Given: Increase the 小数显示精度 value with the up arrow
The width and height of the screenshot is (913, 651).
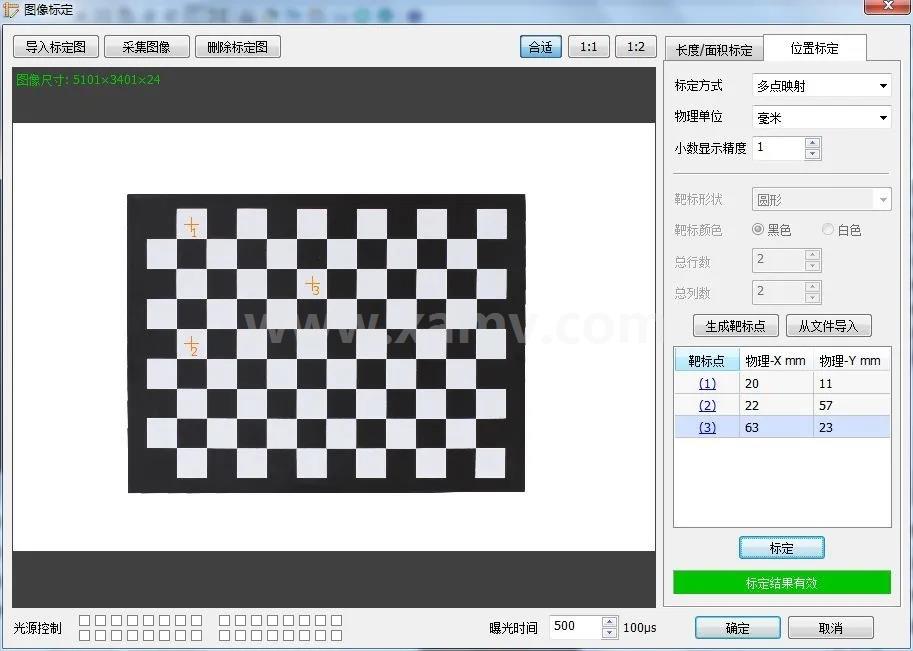Looking at the screenshot, I should click(x=812, y=143).
